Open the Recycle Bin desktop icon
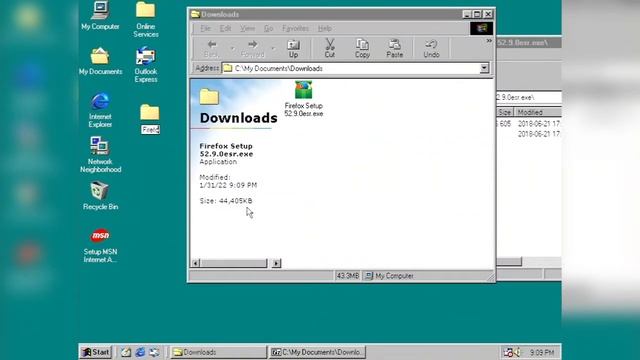The image size is (640, 360). pyautogui.click(x=100, y=196)
